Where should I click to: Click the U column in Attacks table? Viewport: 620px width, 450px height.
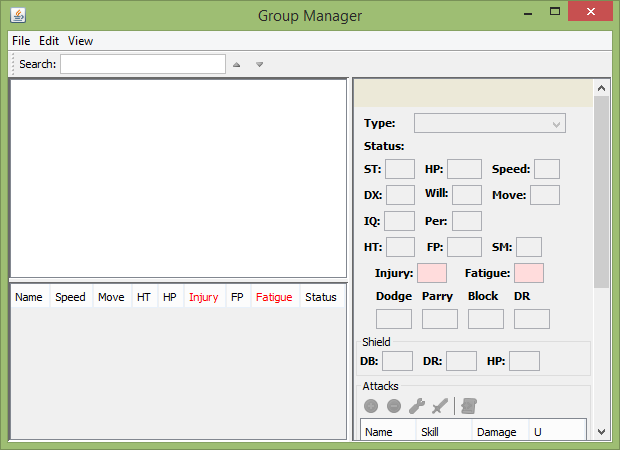[557, 432]
